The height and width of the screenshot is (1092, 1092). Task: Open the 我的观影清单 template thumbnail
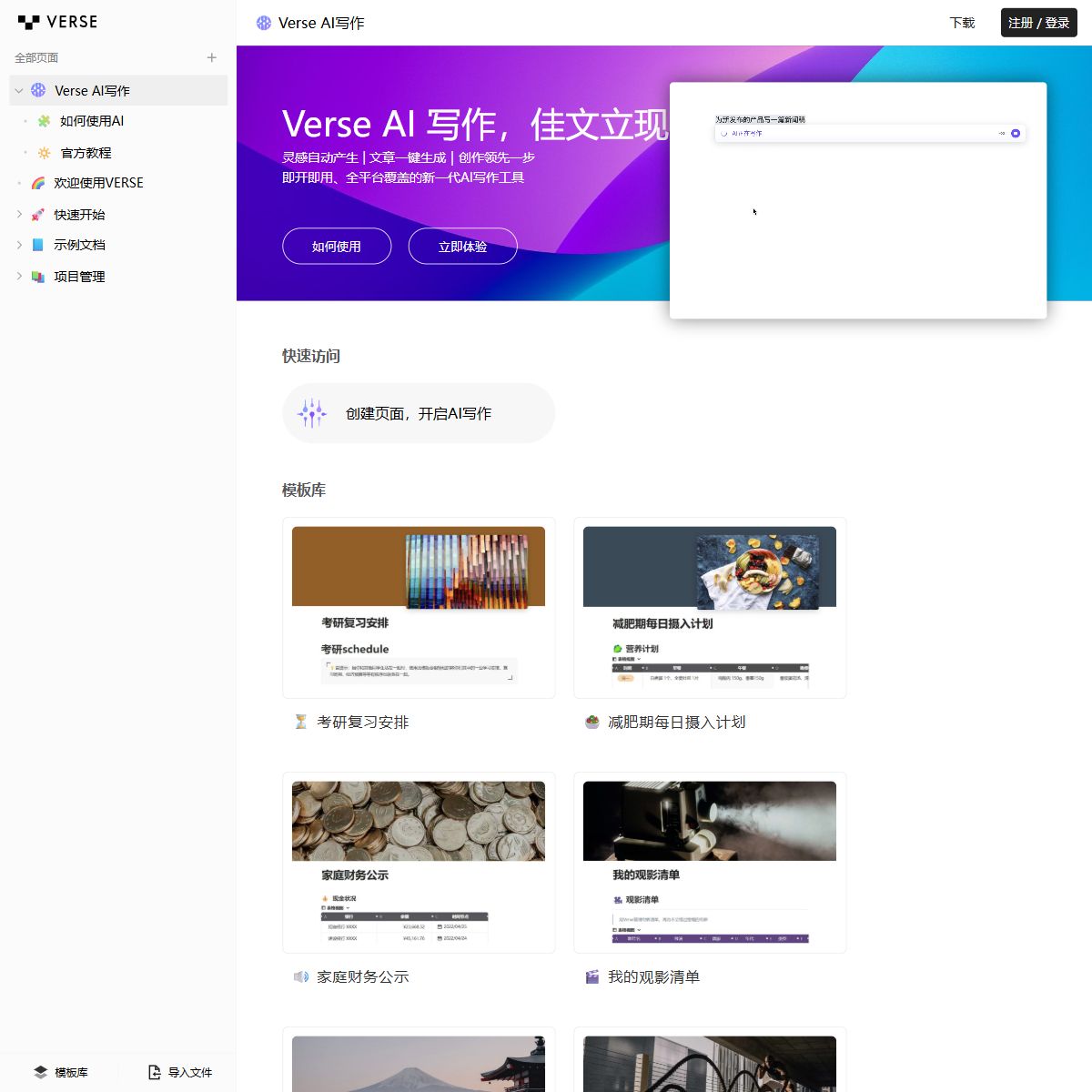coord(710,863)
